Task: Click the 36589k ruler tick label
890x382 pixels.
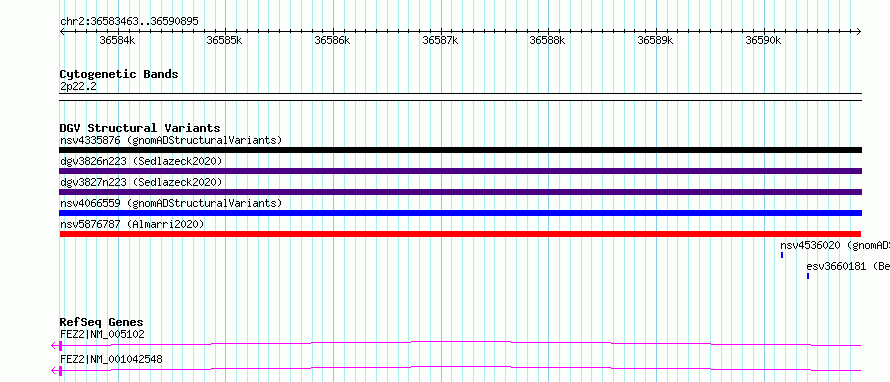Action: coord(656,40)
